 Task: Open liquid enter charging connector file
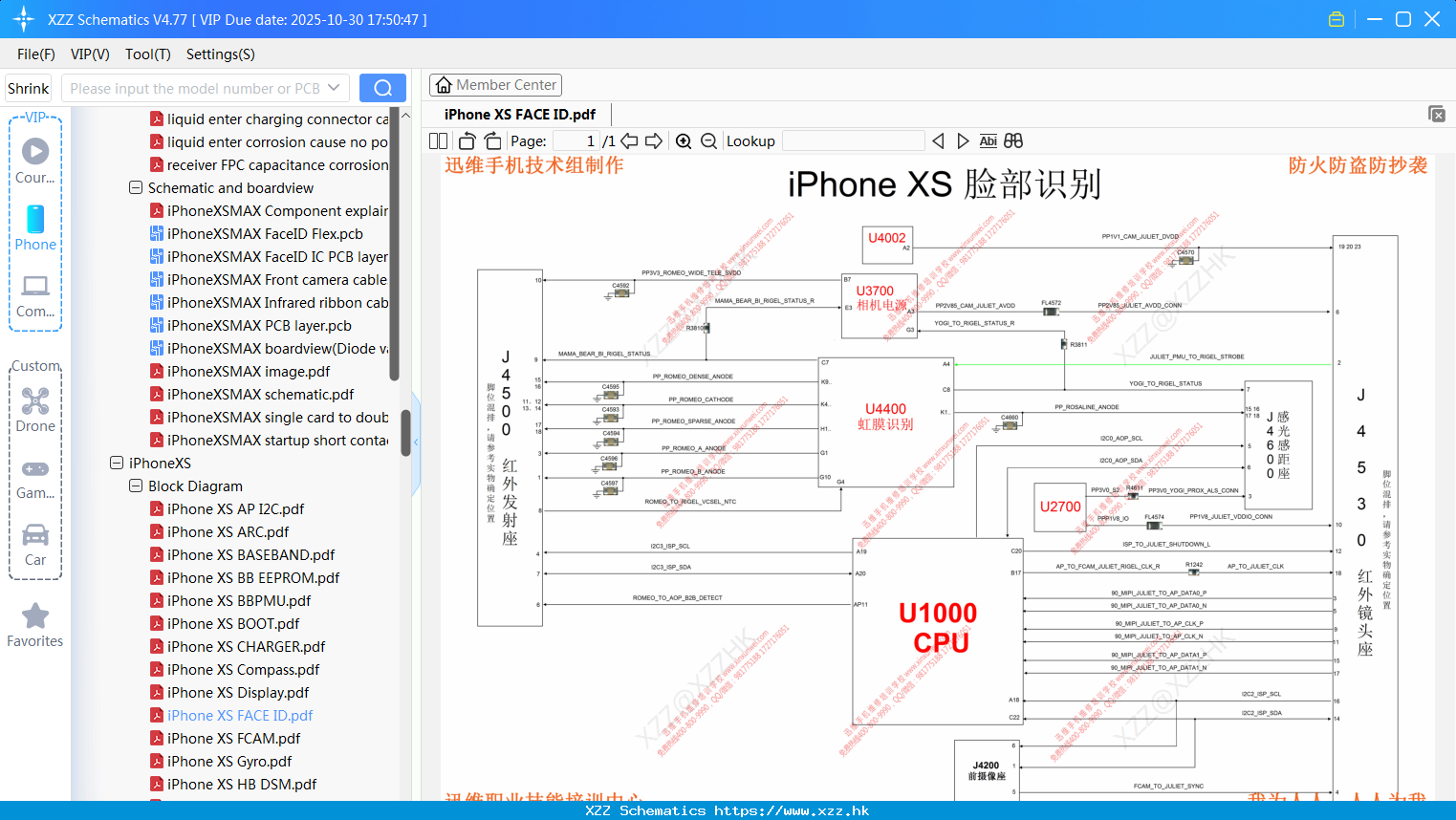click(269, 119)
